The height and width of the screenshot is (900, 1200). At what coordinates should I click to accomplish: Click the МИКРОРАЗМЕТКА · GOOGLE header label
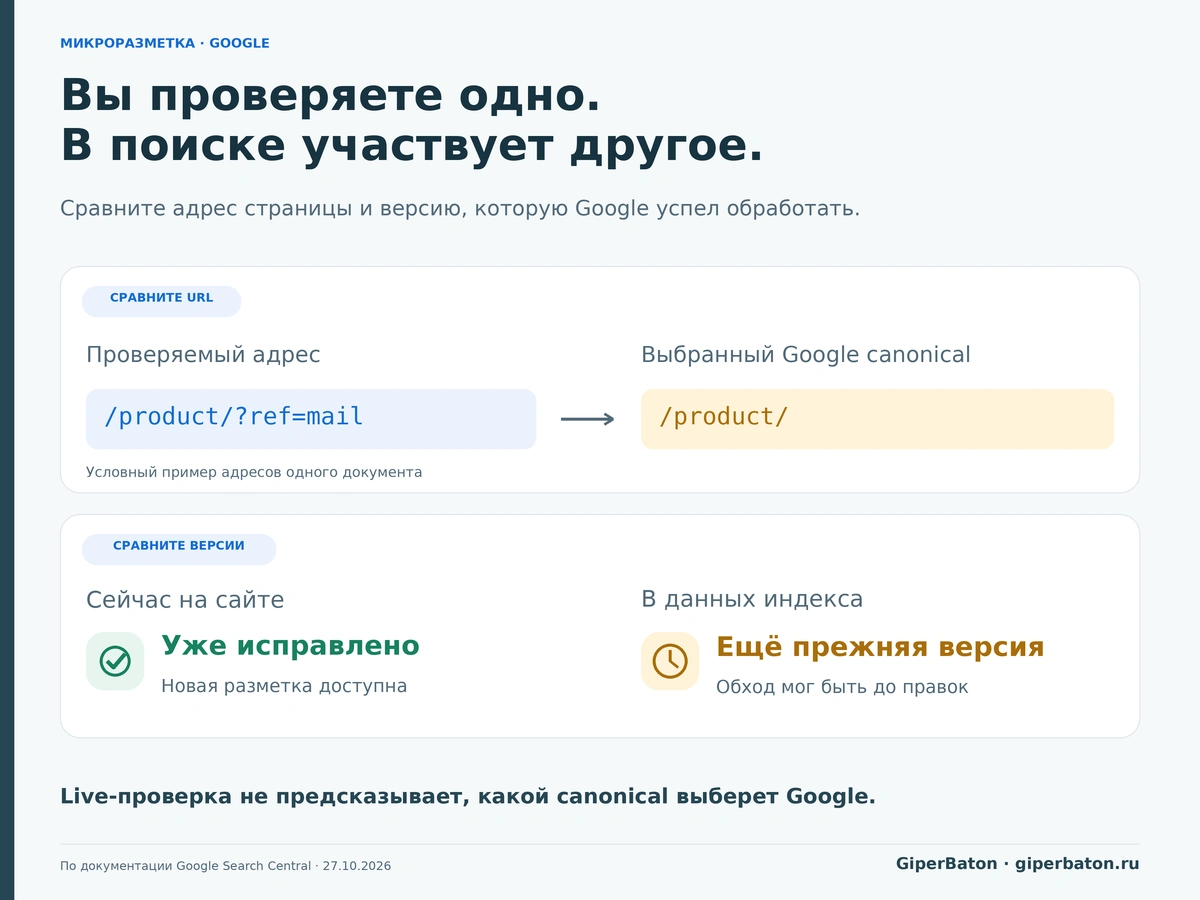pyautogui.click(x=165, y=43)
